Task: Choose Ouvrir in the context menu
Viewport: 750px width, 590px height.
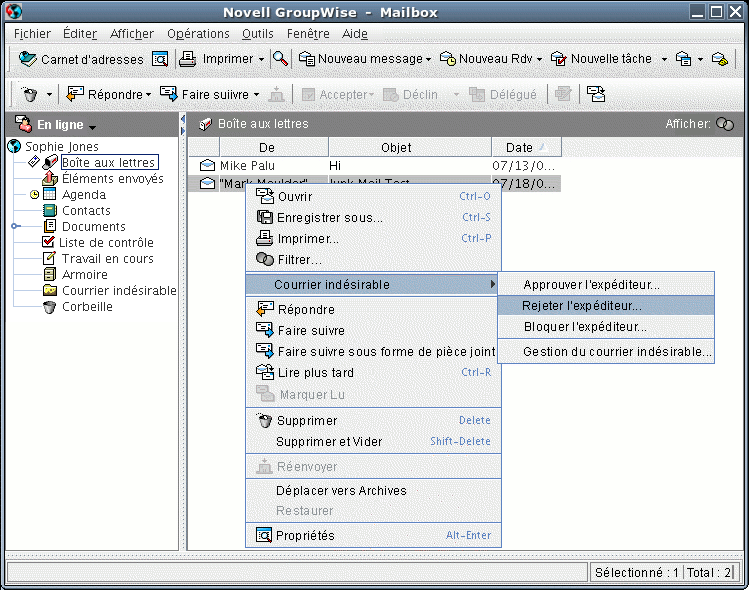Action: click(x=373, y=196)
